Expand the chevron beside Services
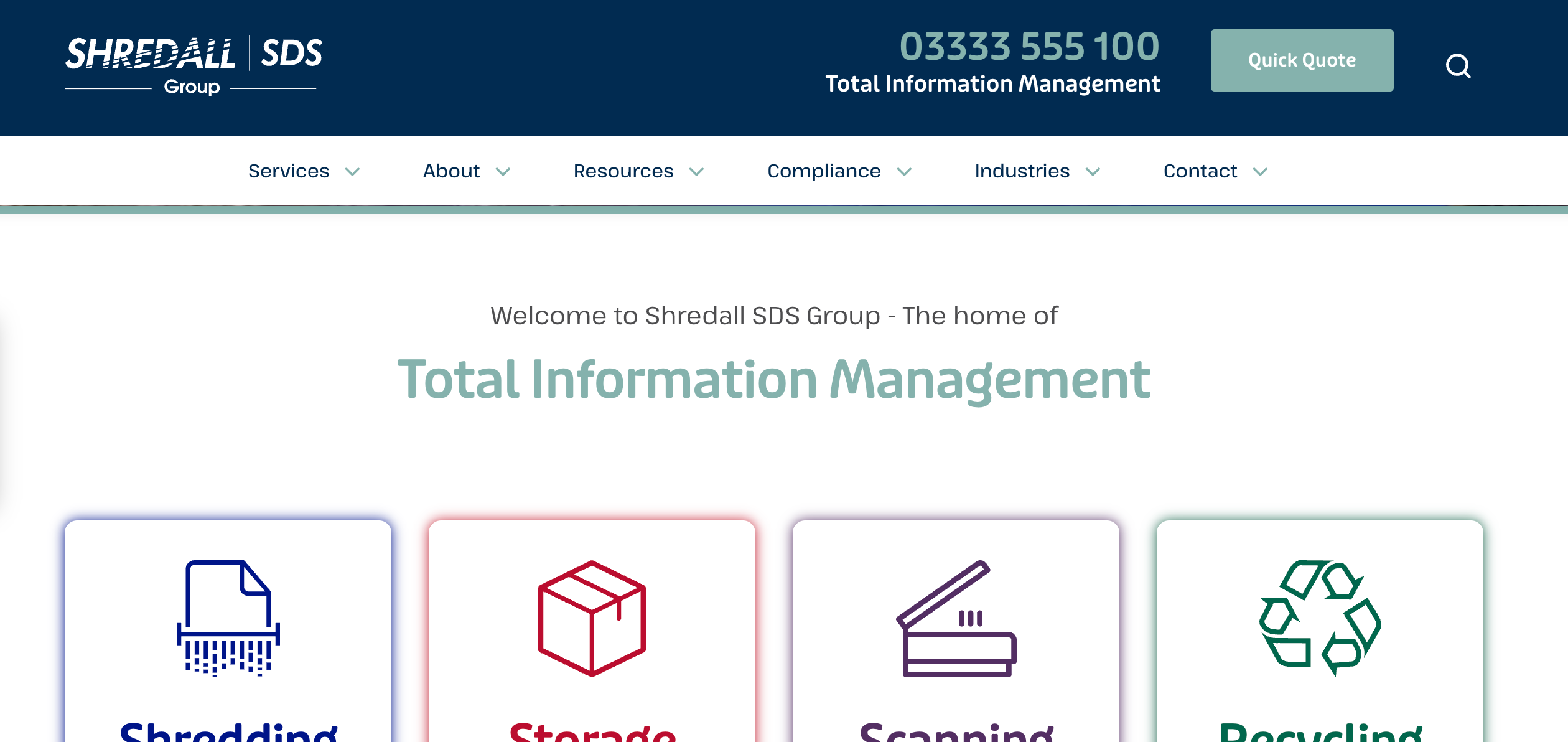1568x742 pixels. pos(353,172)
